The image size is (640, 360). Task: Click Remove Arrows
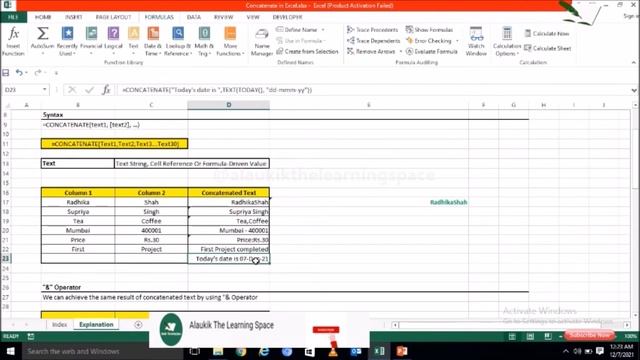pyautogui.click(x=371, y=51)
